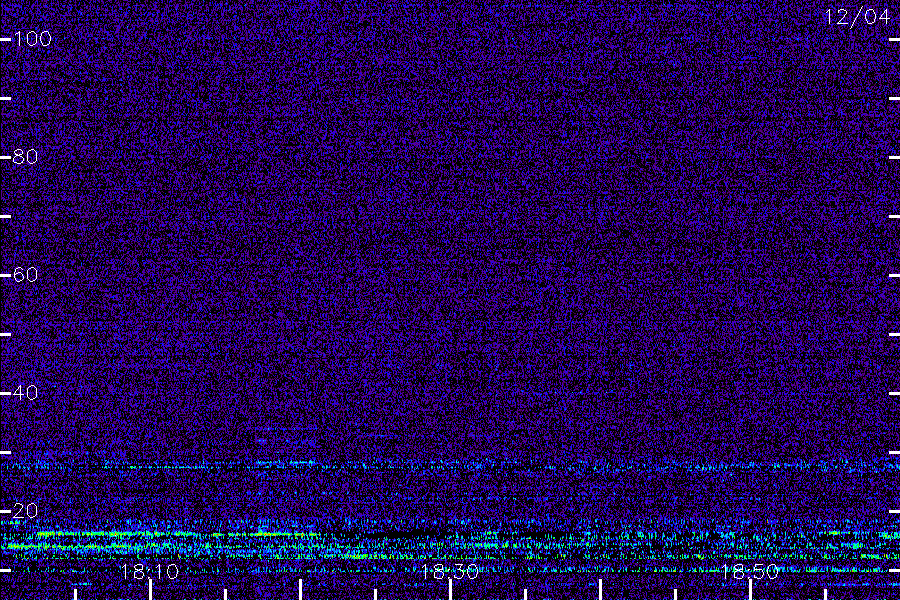
Task: Click the 18:10 time axis label
Action: click(x=150, y=572)
